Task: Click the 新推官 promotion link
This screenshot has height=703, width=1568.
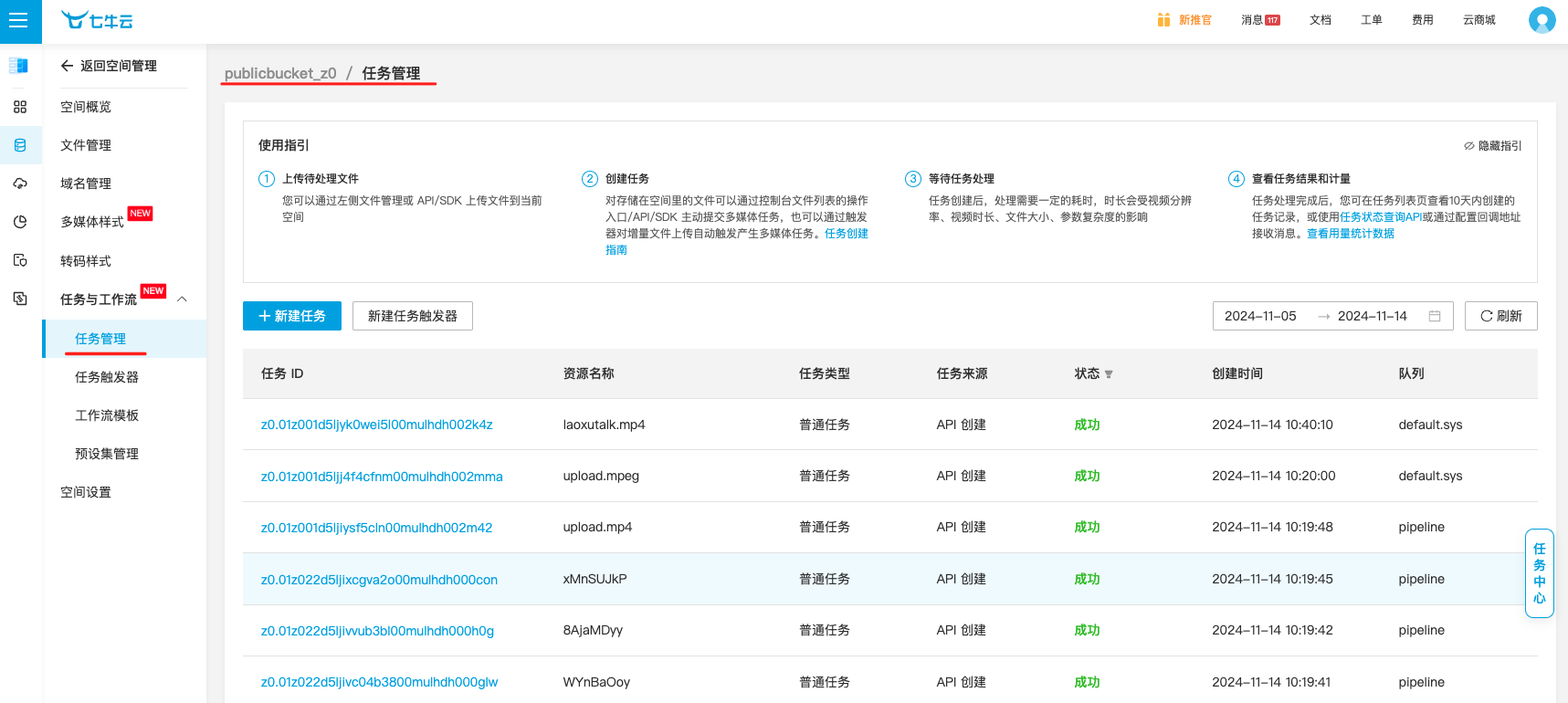Action: click(x=1194, y=20)
